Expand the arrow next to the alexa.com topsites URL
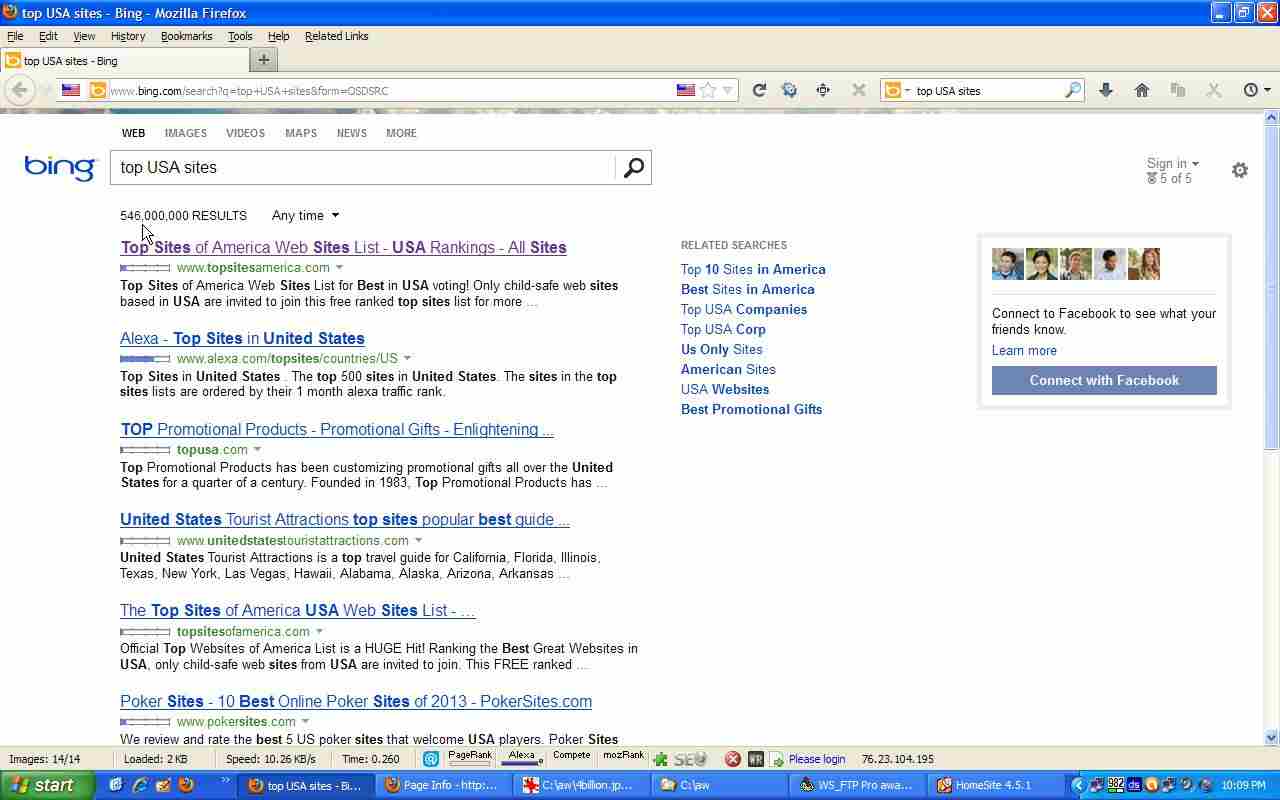 (407, 358)
